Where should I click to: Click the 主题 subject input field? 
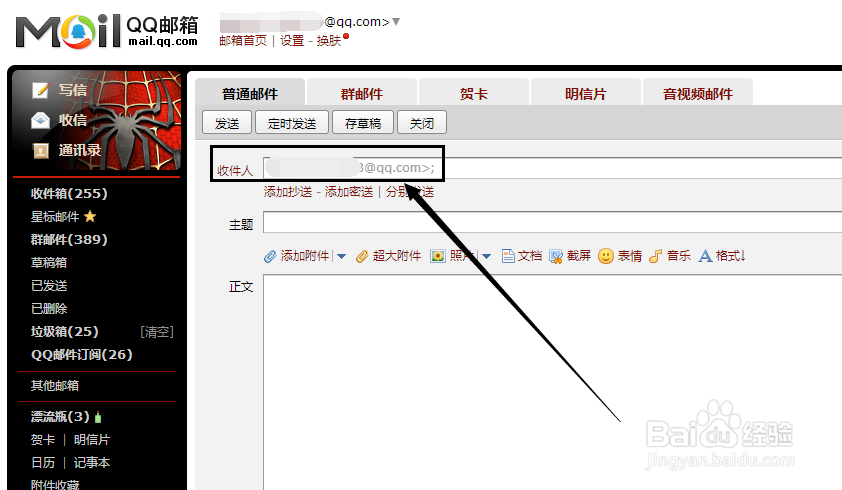553,222
